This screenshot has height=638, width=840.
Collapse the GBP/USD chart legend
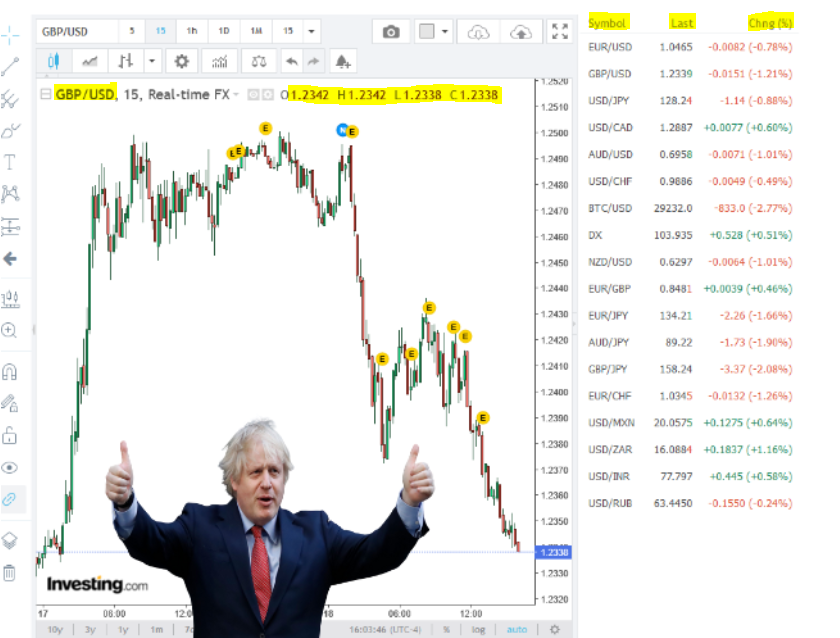pyautogui.click(x=46, y=94)
